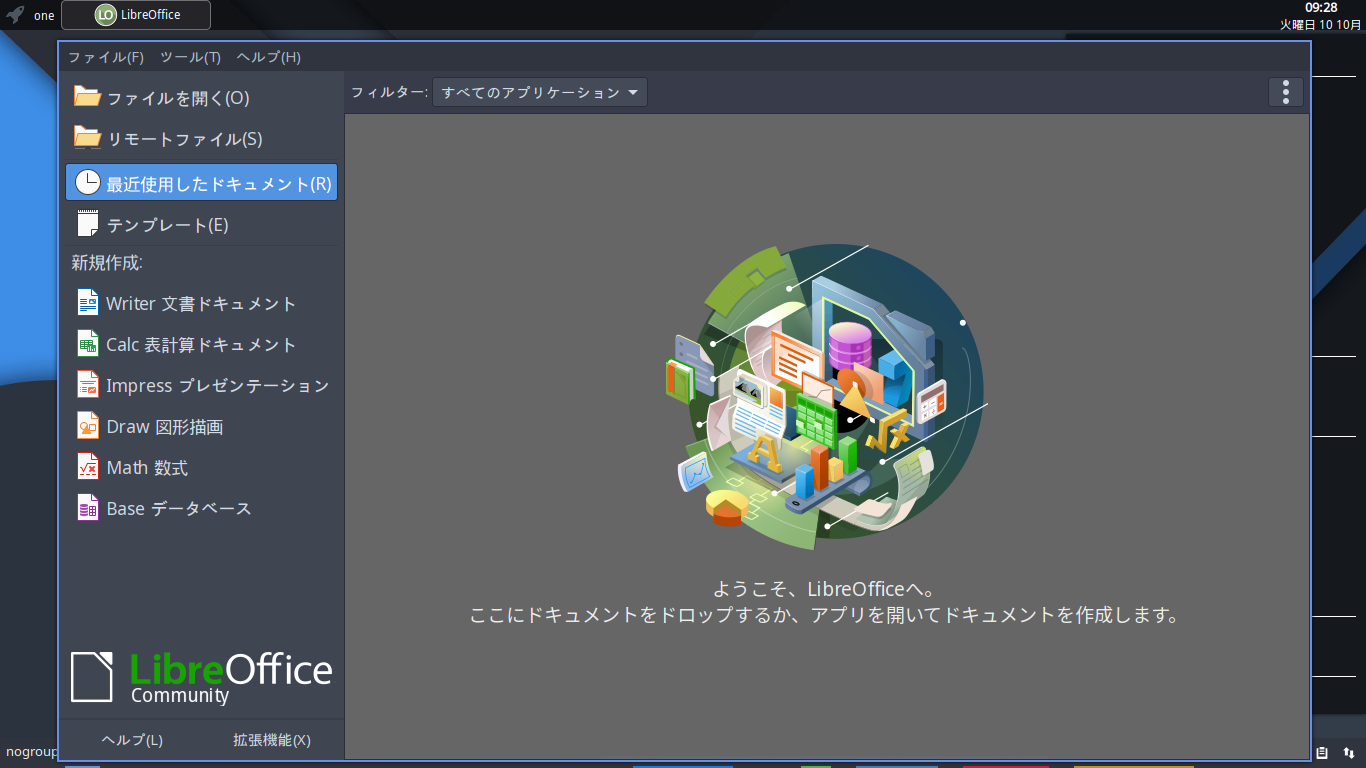Image resolution: width=1366 pixels, height=768 pixels.
Task: Open the ヘルプ(H) menu
Action: pos(268,57)
